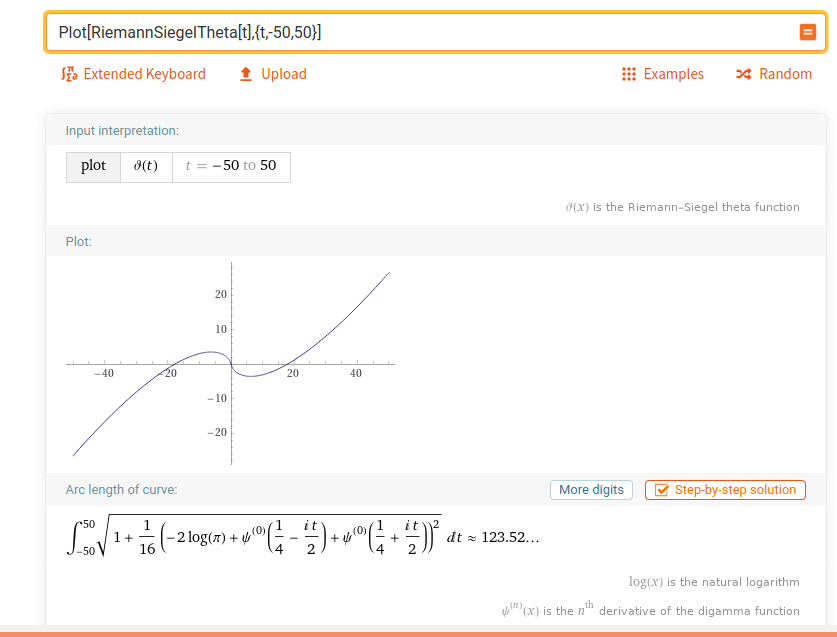
Task: Click the Random shuffle icon
Action: tap(743, 74)
